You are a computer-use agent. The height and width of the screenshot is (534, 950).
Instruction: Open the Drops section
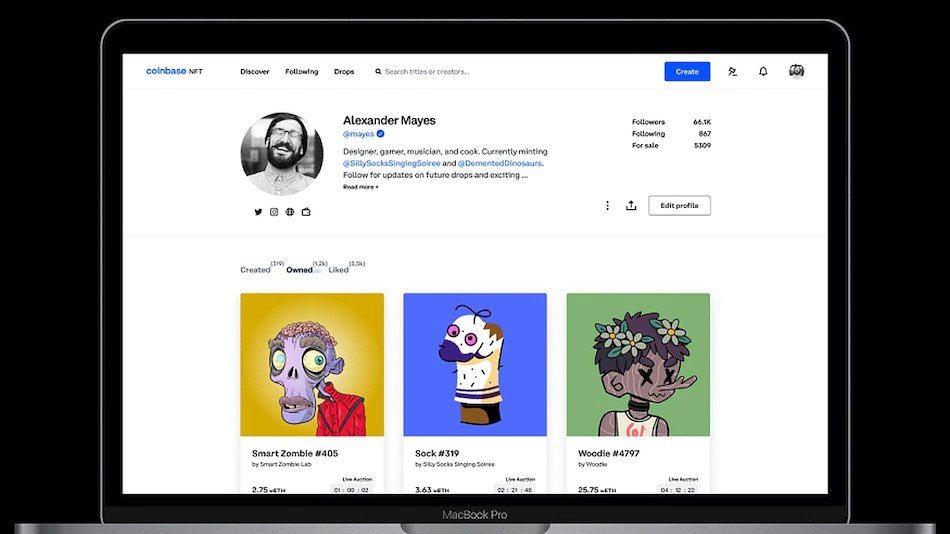[x=344, y=72]
